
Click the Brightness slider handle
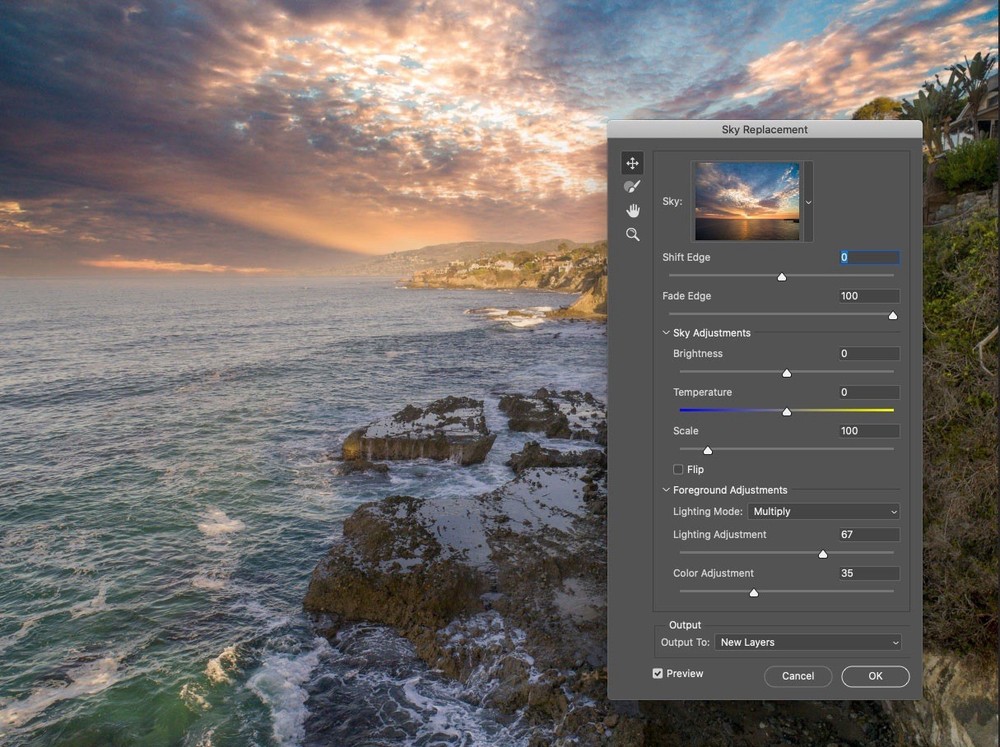pyautogui.click(x=786, y=372)
